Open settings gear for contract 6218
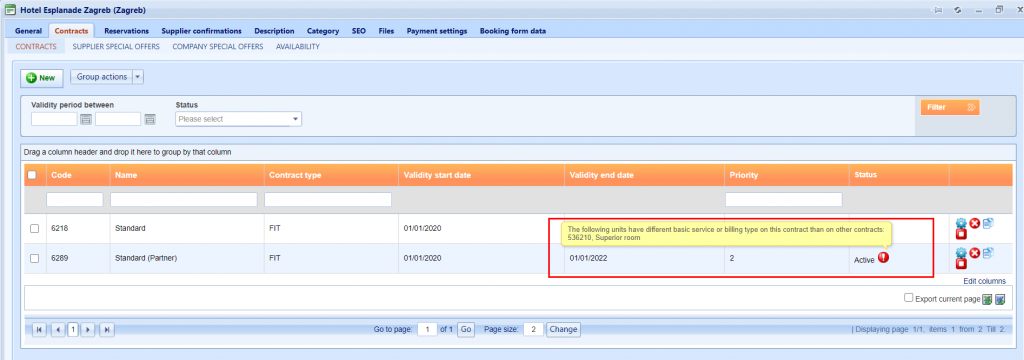This screenshot has width=1024, height=360. click(961, 223)
